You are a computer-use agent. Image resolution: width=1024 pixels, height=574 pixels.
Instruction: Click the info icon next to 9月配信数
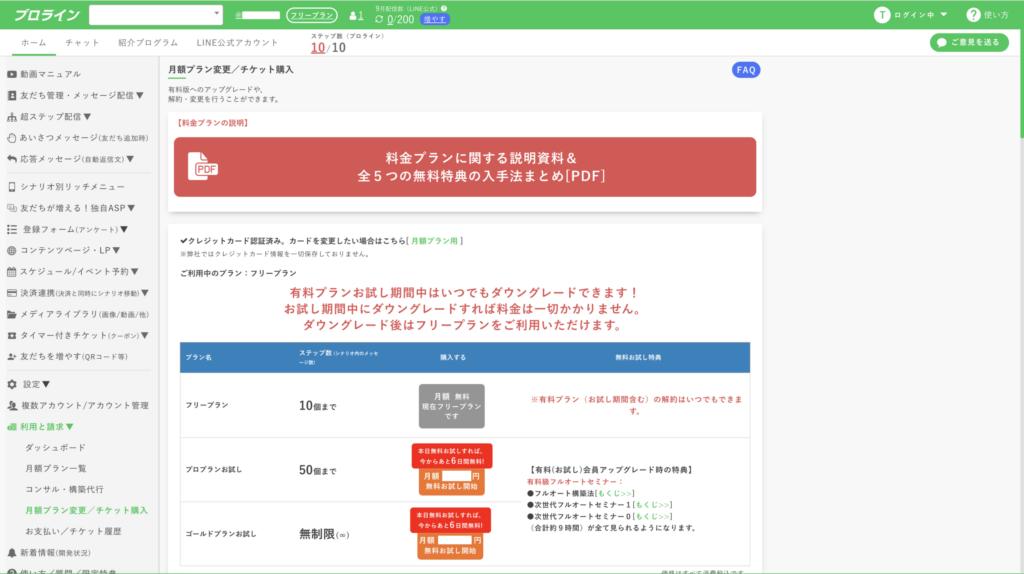point(444,8)
